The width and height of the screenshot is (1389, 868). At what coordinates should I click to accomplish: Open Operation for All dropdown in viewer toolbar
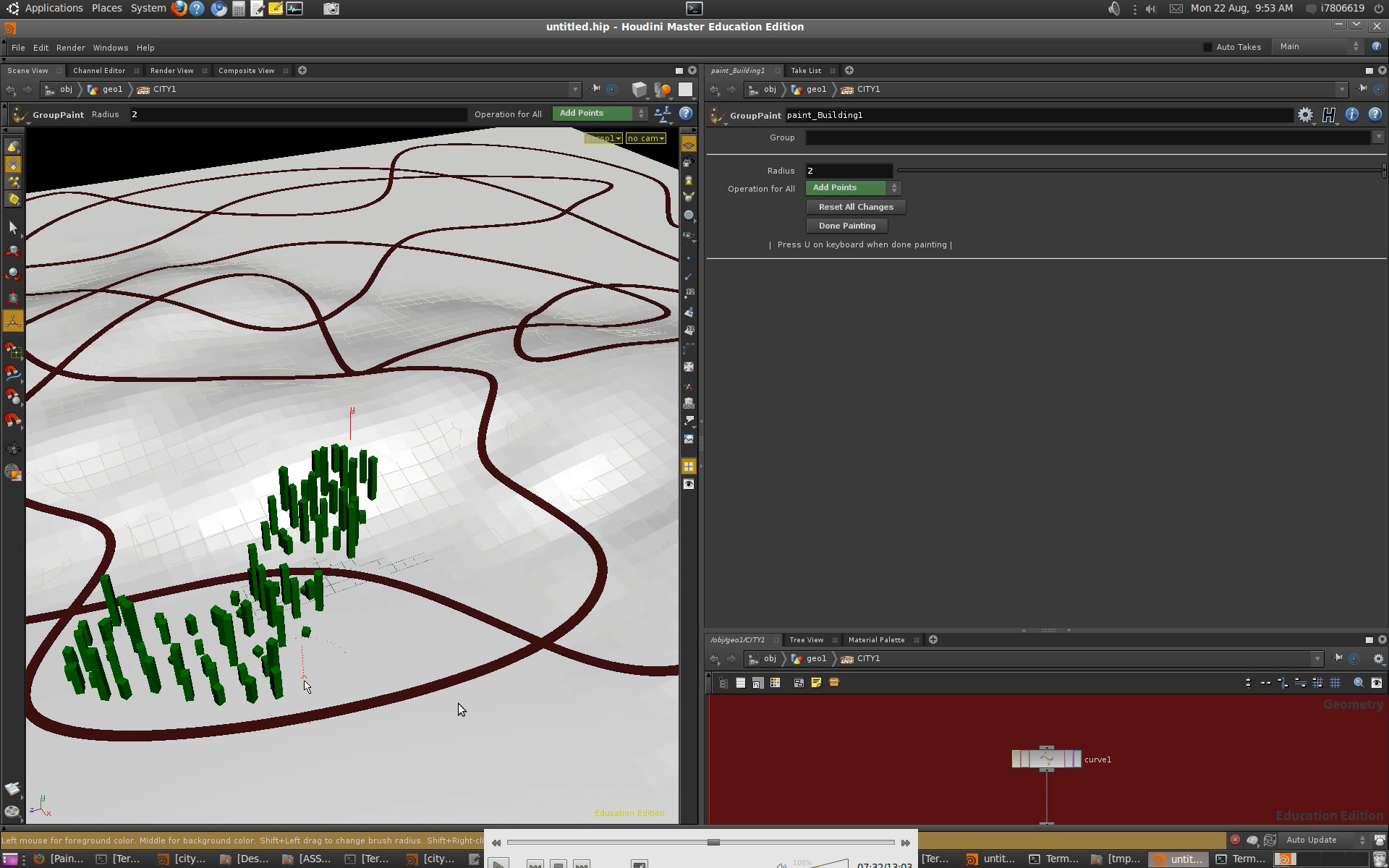point(600,114)
